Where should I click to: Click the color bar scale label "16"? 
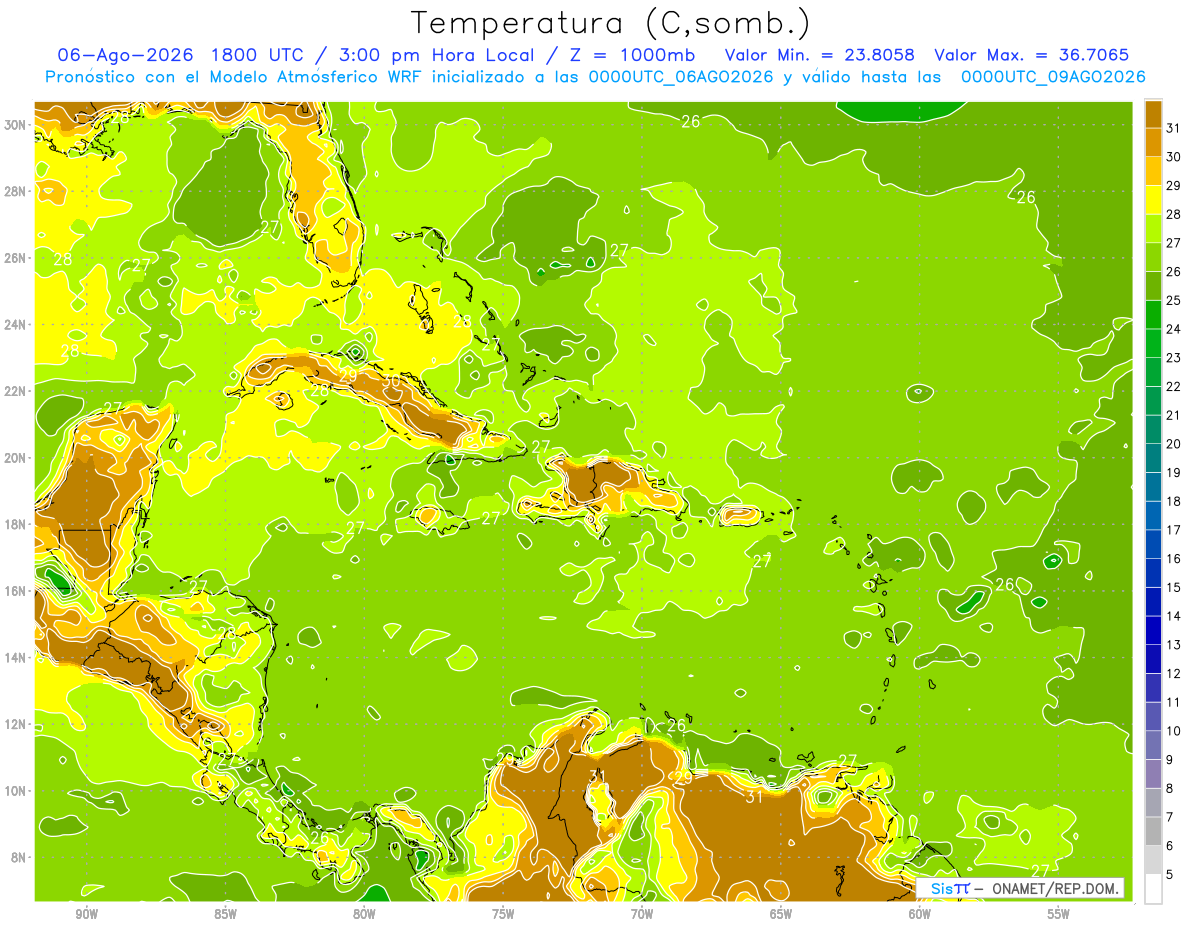pos(1173,559)
